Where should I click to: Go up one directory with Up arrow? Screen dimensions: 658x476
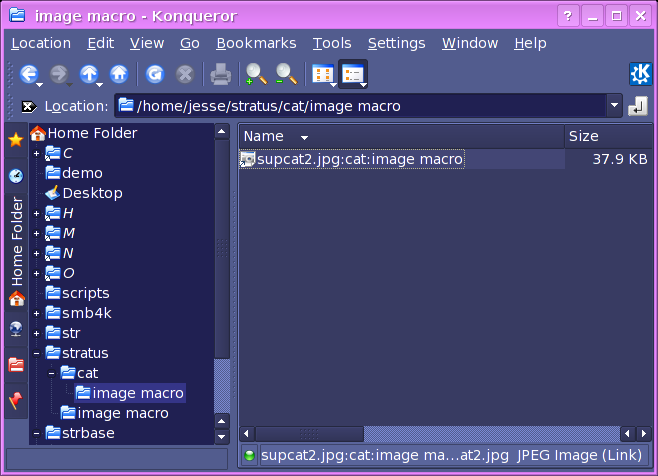click(x=89, y=74)
